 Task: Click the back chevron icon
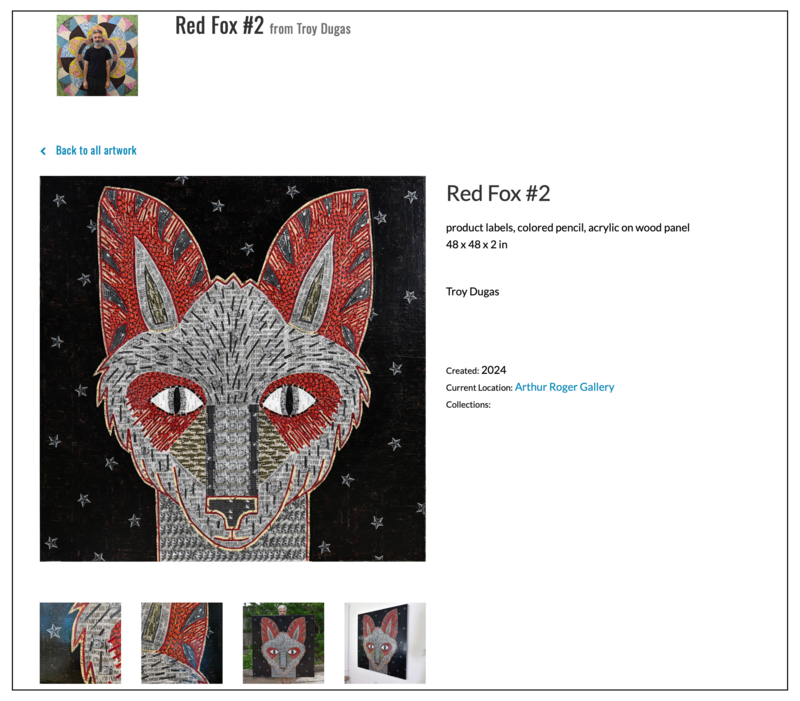43,150
